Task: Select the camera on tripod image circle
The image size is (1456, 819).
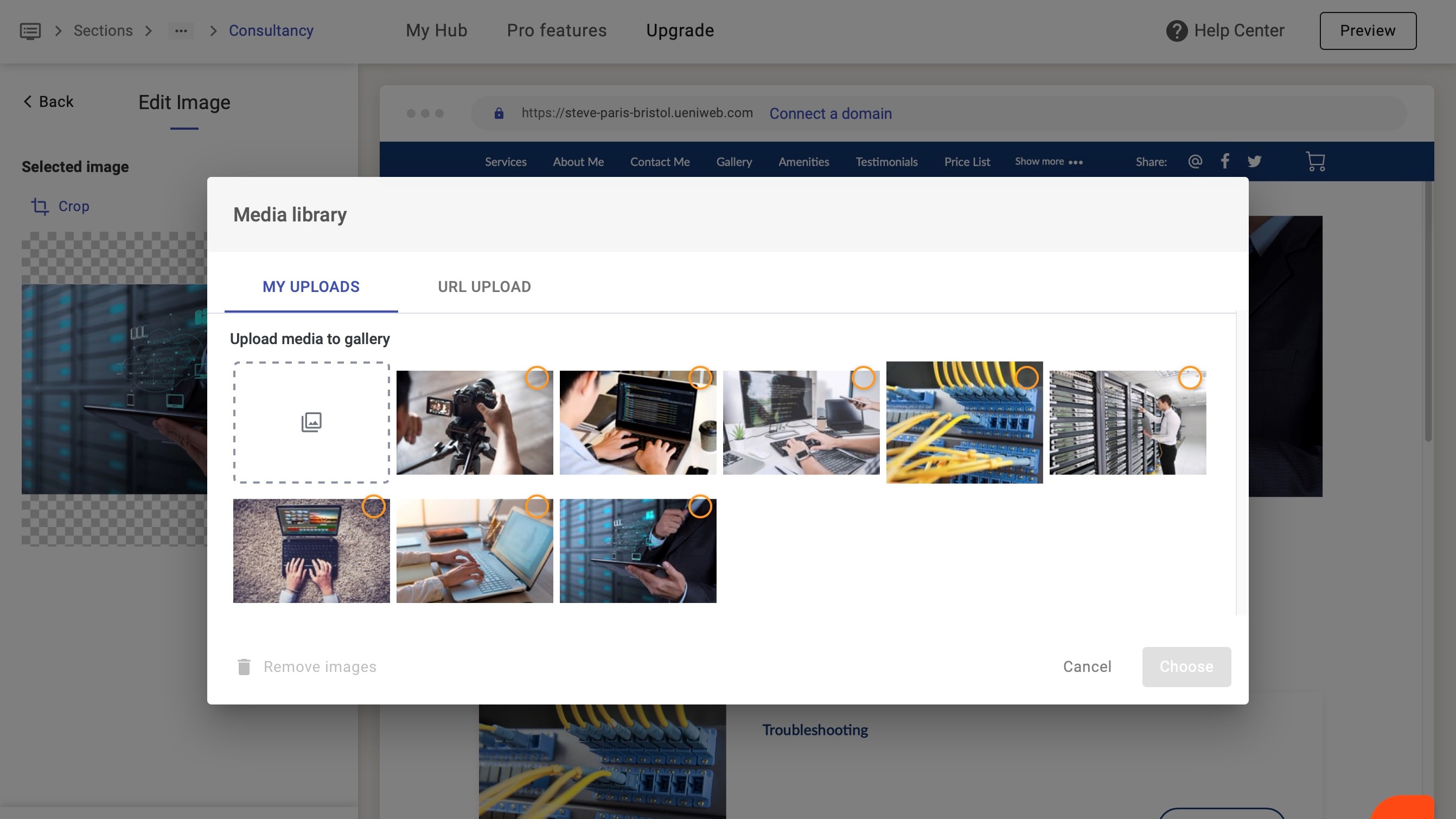Action: pos(537,378)
